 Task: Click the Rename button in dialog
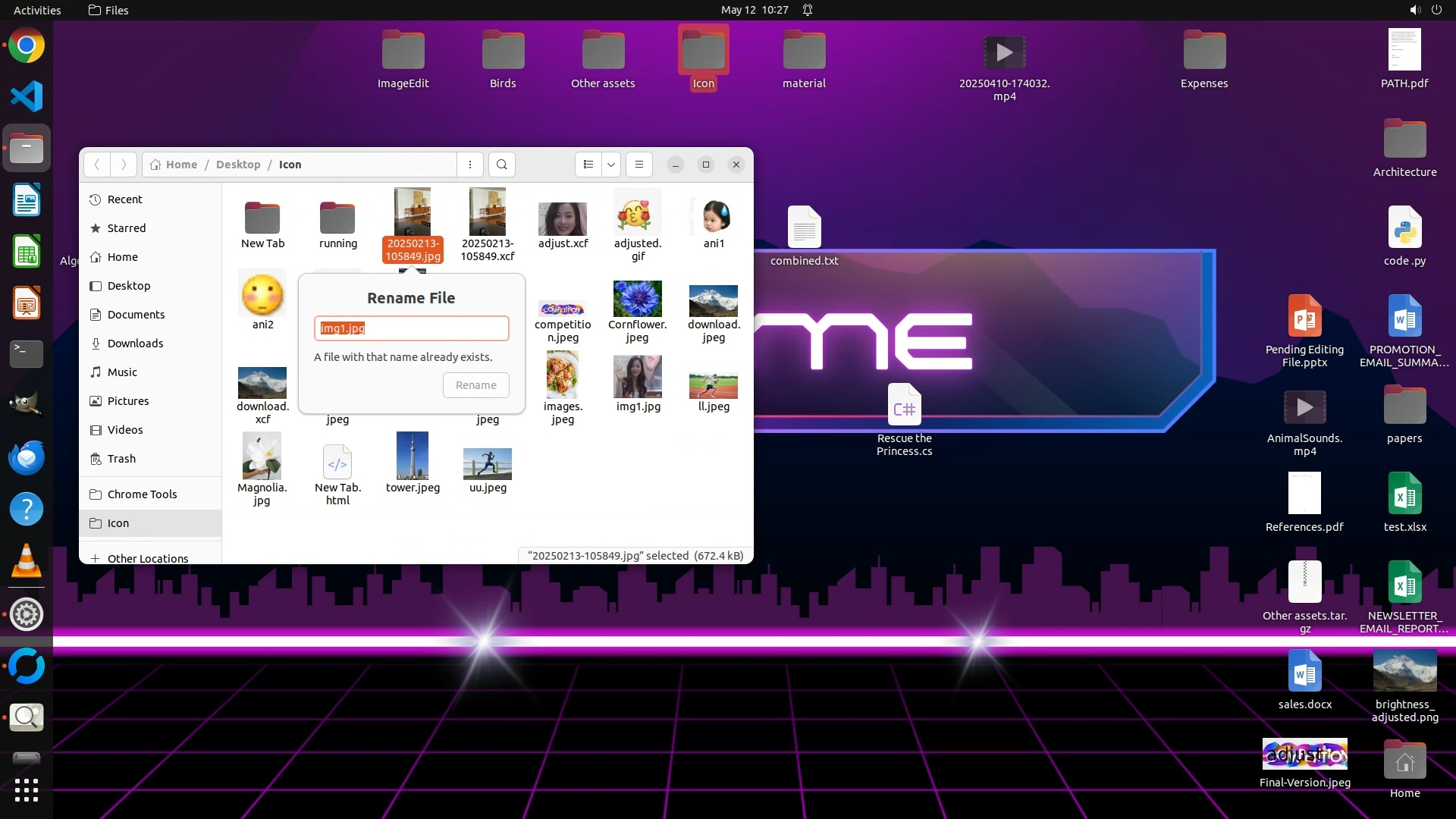475,385
